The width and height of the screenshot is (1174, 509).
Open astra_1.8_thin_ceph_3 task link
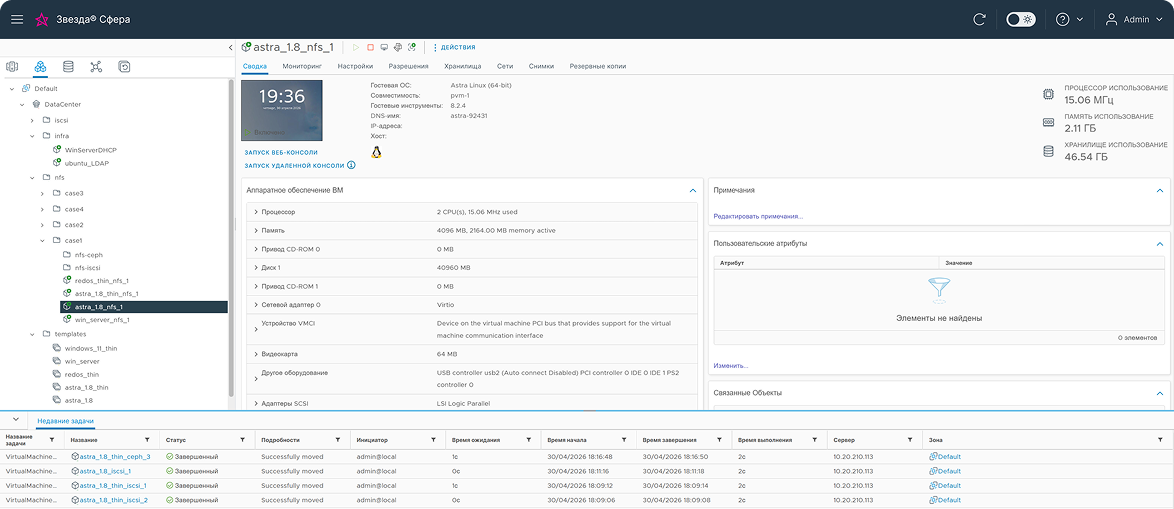(115, 457)
